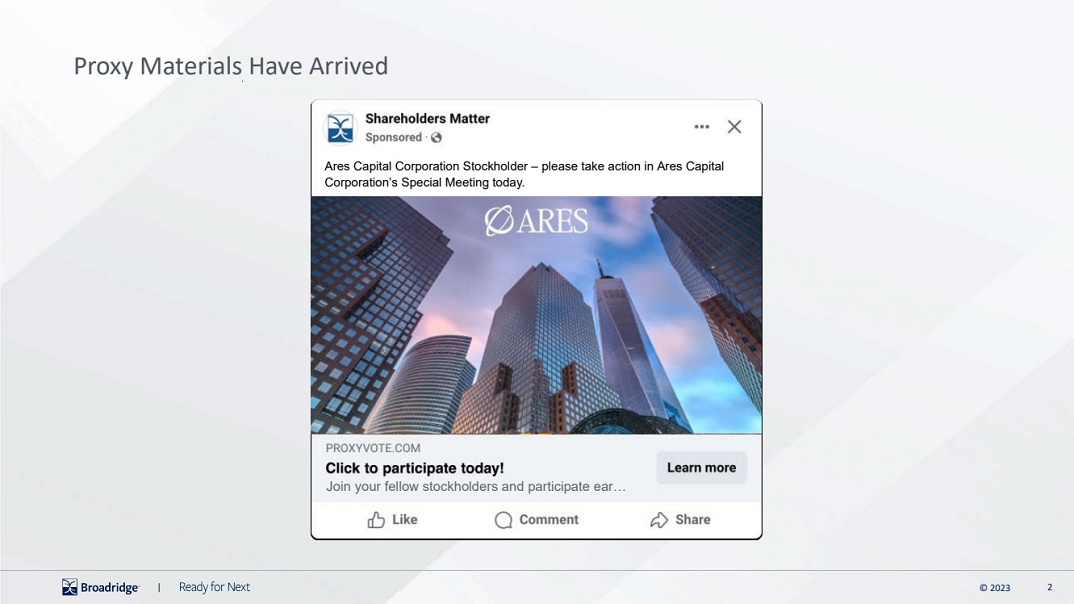Close the sponsored post with the X
Viewport: 1074px width, 604px height.
click(x=734, y=127)
